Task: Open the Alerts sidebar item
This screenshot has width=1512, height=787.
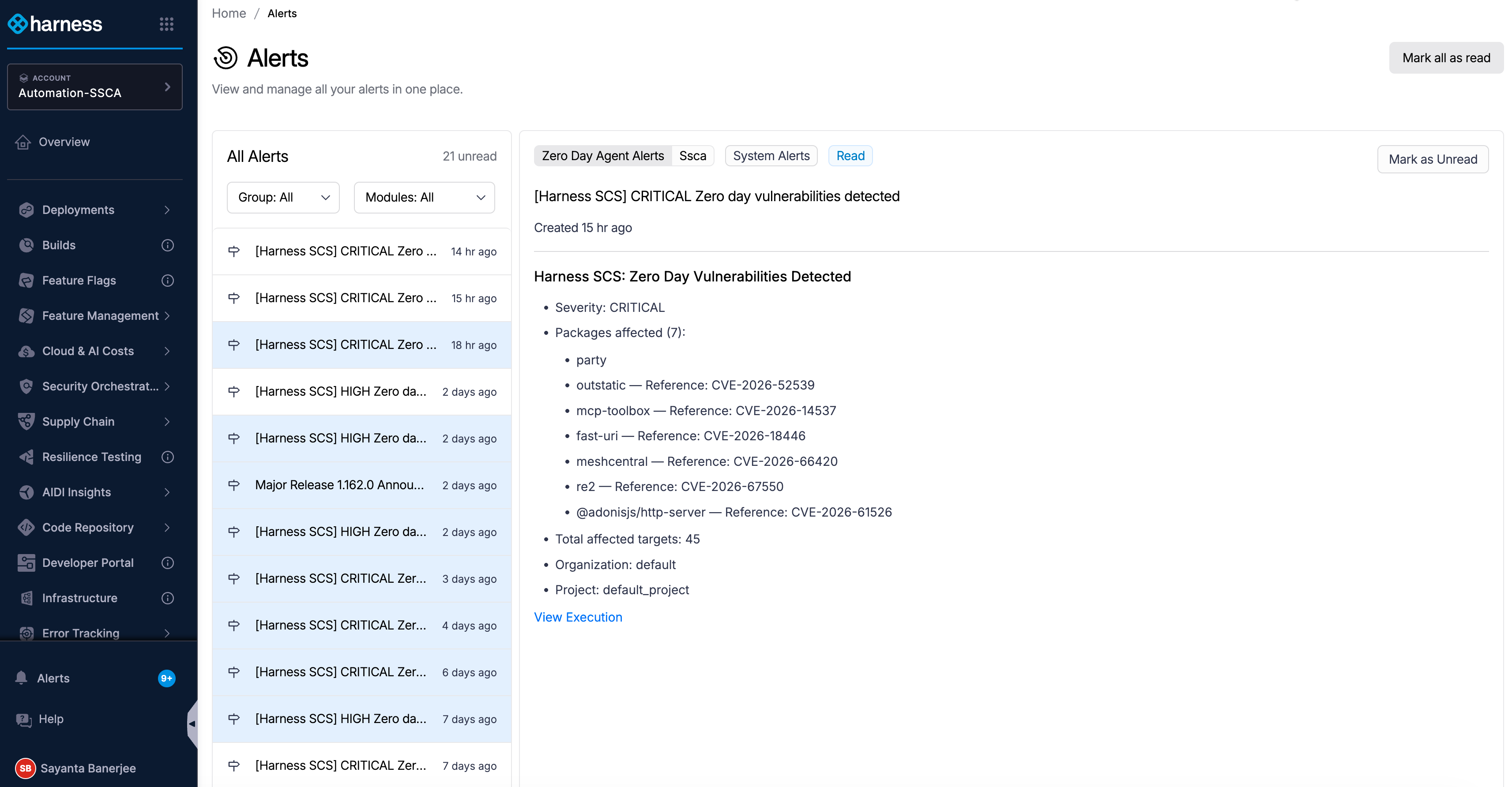Action: [94, 678]
